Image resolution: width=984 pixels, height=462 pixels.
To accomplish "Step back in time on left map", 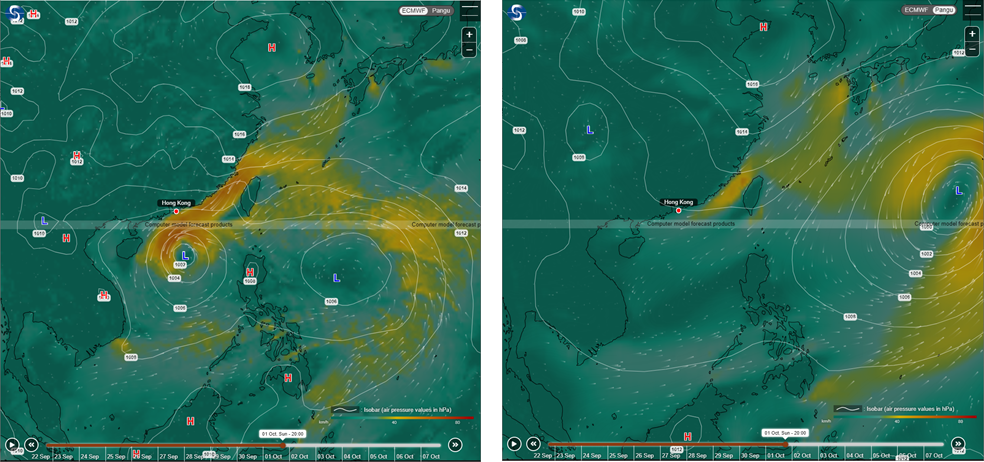I will (x=32, y=445).
